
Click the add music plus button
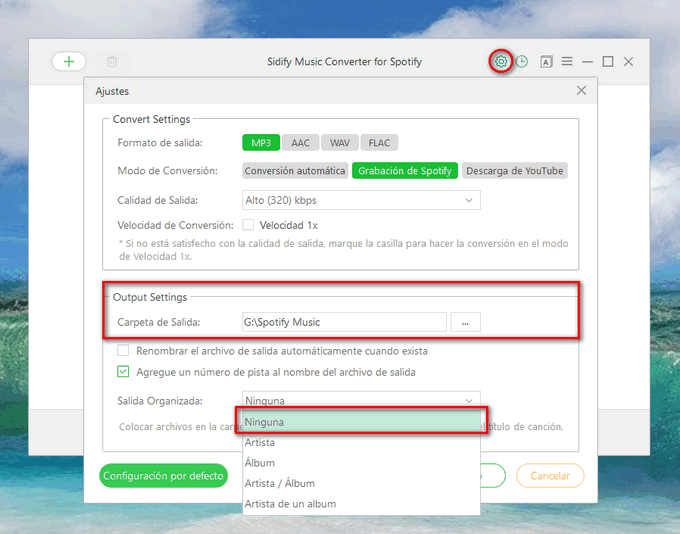click(69, 62)
